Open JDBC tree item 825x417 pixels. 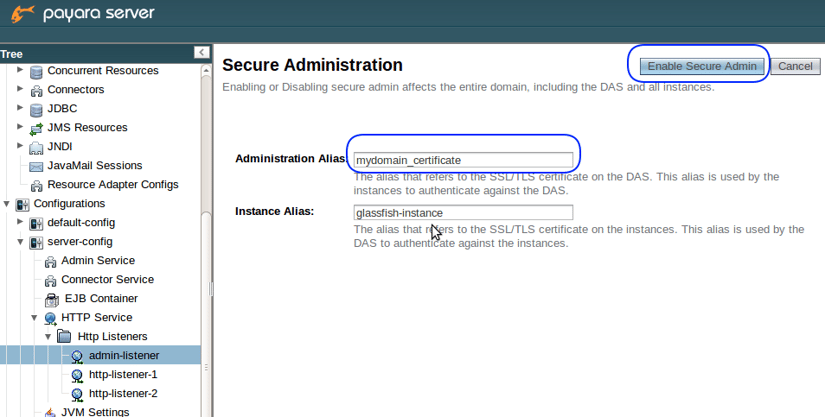click(x=62, y=108)
